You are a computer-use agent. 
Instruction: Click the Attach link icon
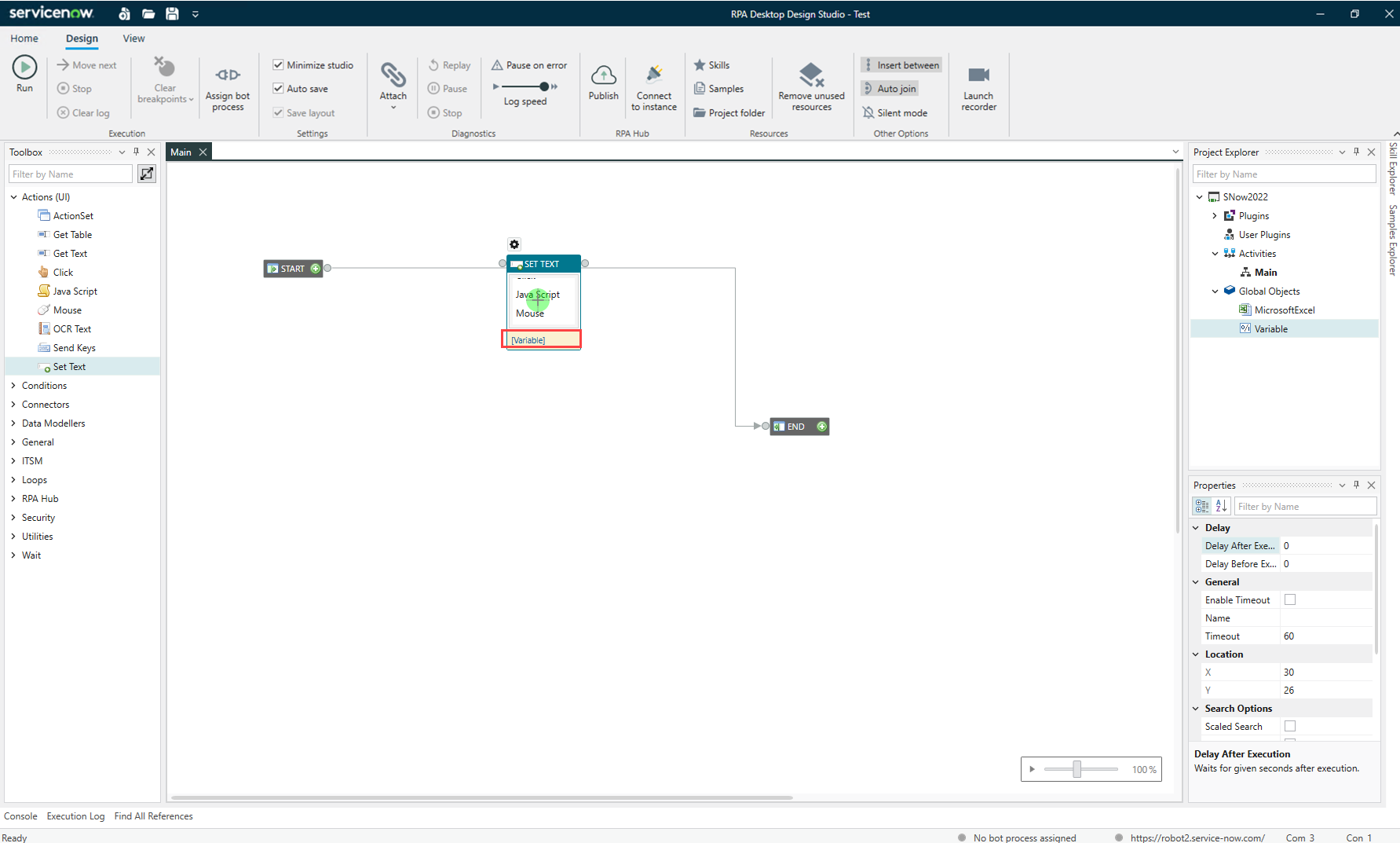pyautogui.click(x=393, y=75)
